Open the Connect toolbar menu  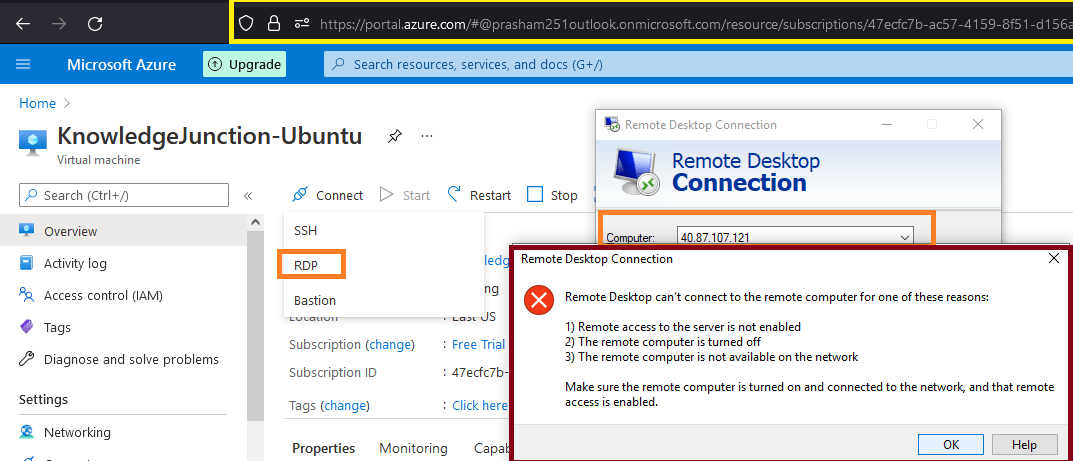pyautogui.click(x=327, y=195)
